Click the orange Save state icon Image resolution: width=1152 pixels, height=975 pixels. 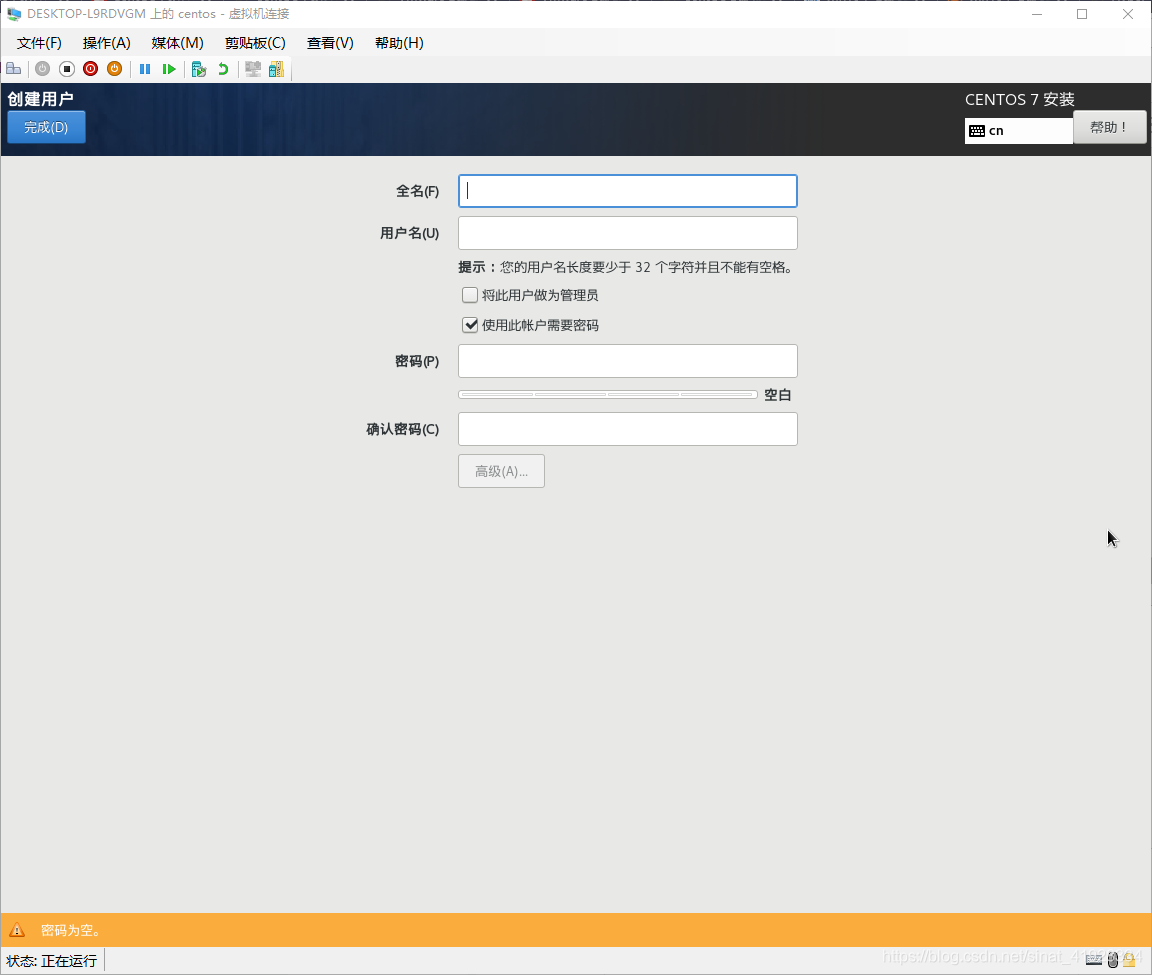[x=115, y=69]
